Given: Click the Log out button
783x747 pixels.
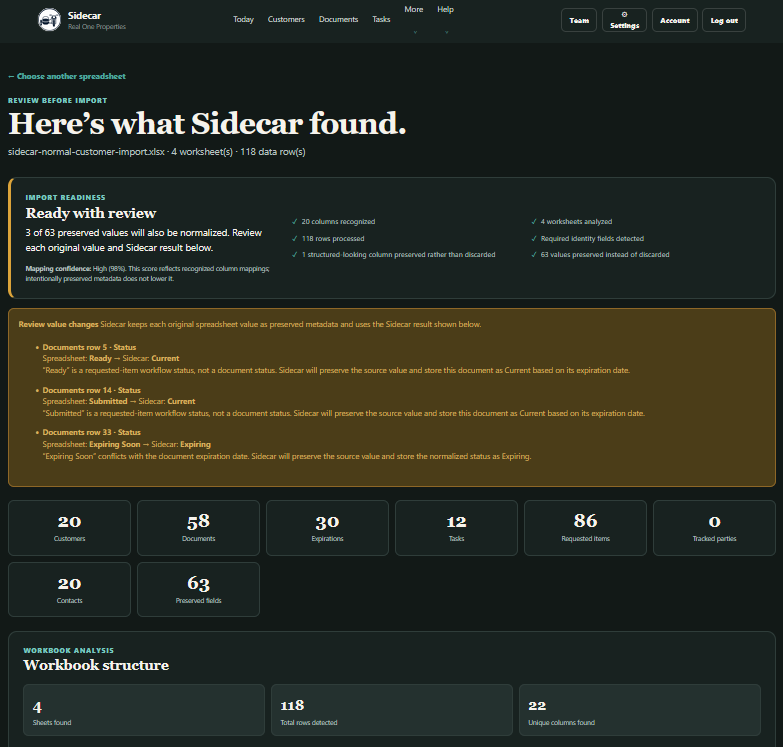Looking at the screenshot, I should tap(724, 20).
